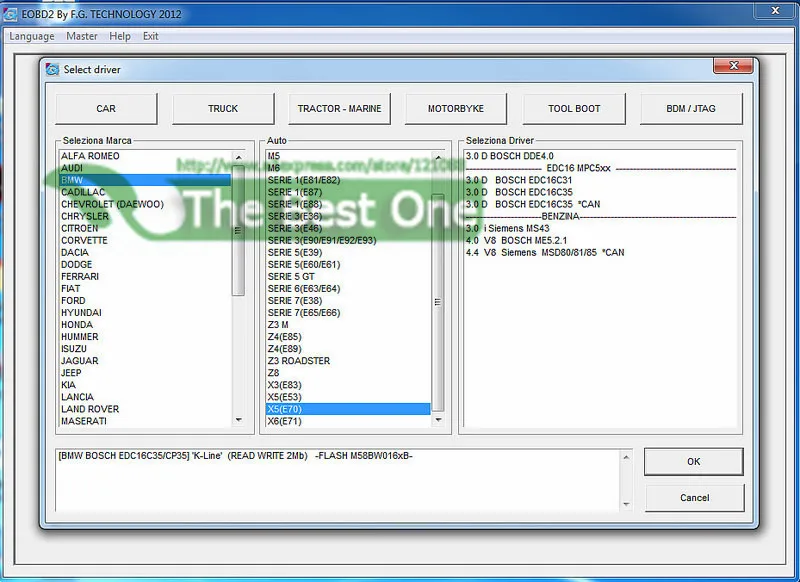Select HUMMER brand
The width and height of the screenshot is (800, 582).
tap(145, 337)
